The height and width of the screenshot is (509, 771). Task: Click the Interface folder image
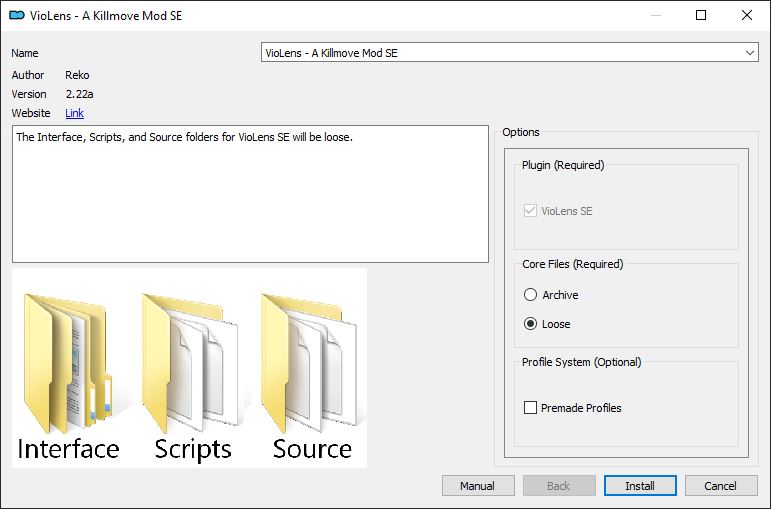(x=68, y=364)
